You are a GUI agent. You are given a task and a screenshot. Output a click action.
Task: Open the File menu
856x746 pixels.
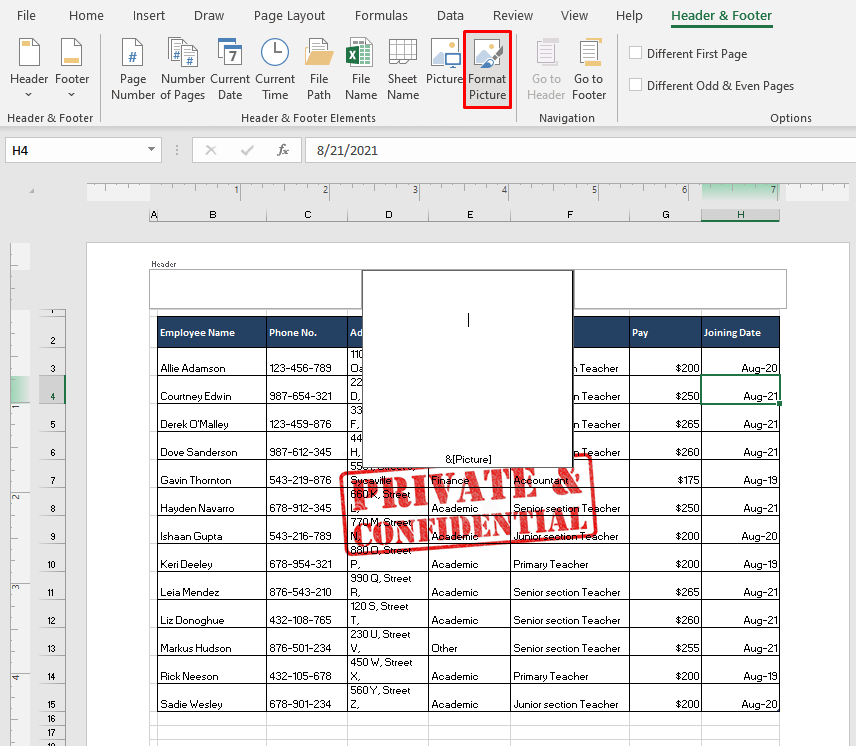click(26, 15)
